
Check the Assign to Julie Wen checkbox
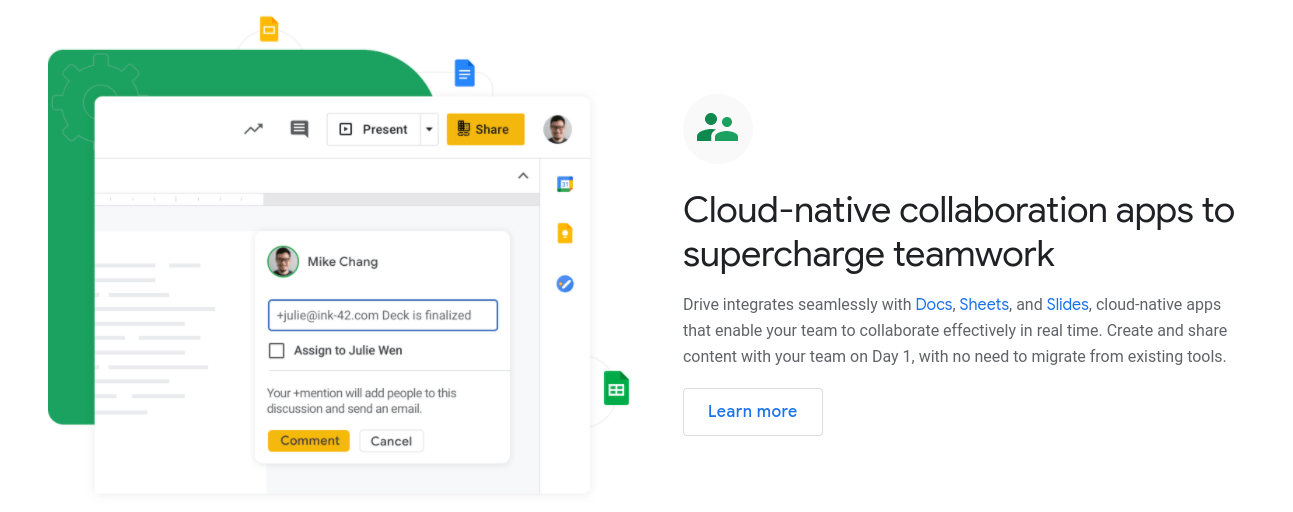point(277,351)
